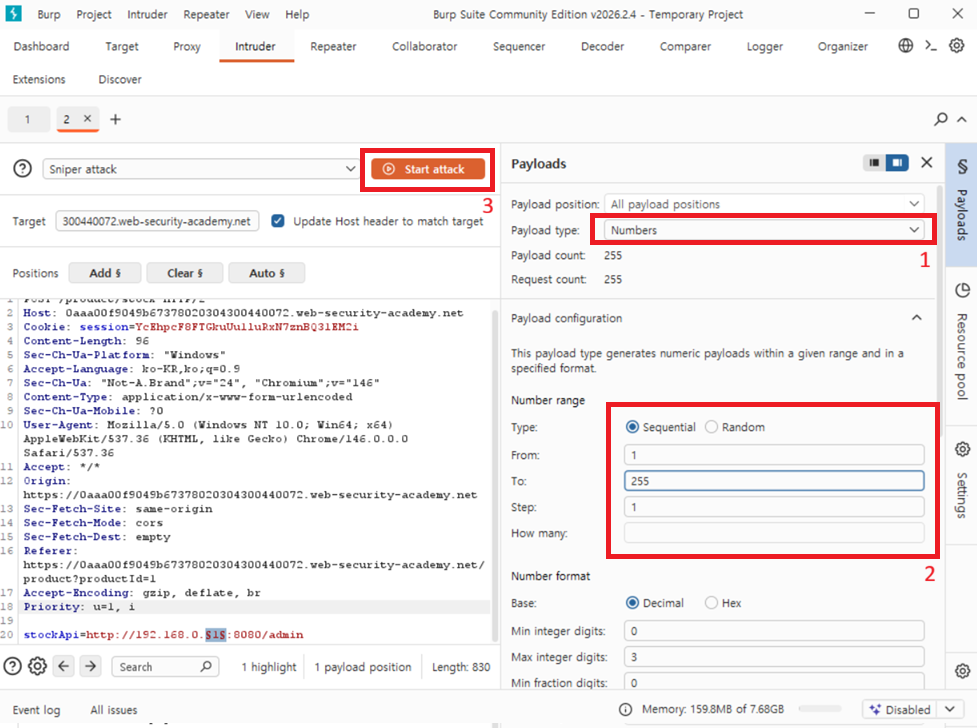This screenshot has height=728, width=977.
Task: Select Hex number base
Action: point(711,603)
